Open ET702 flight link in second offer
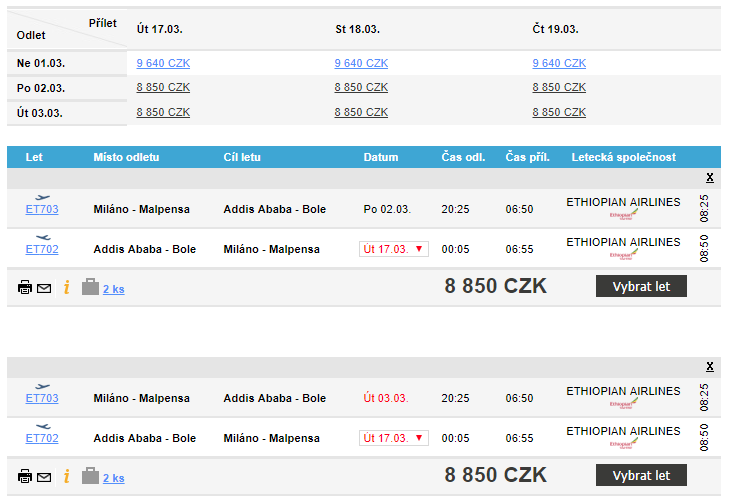The image size is (729, 503). click(42, 438)
